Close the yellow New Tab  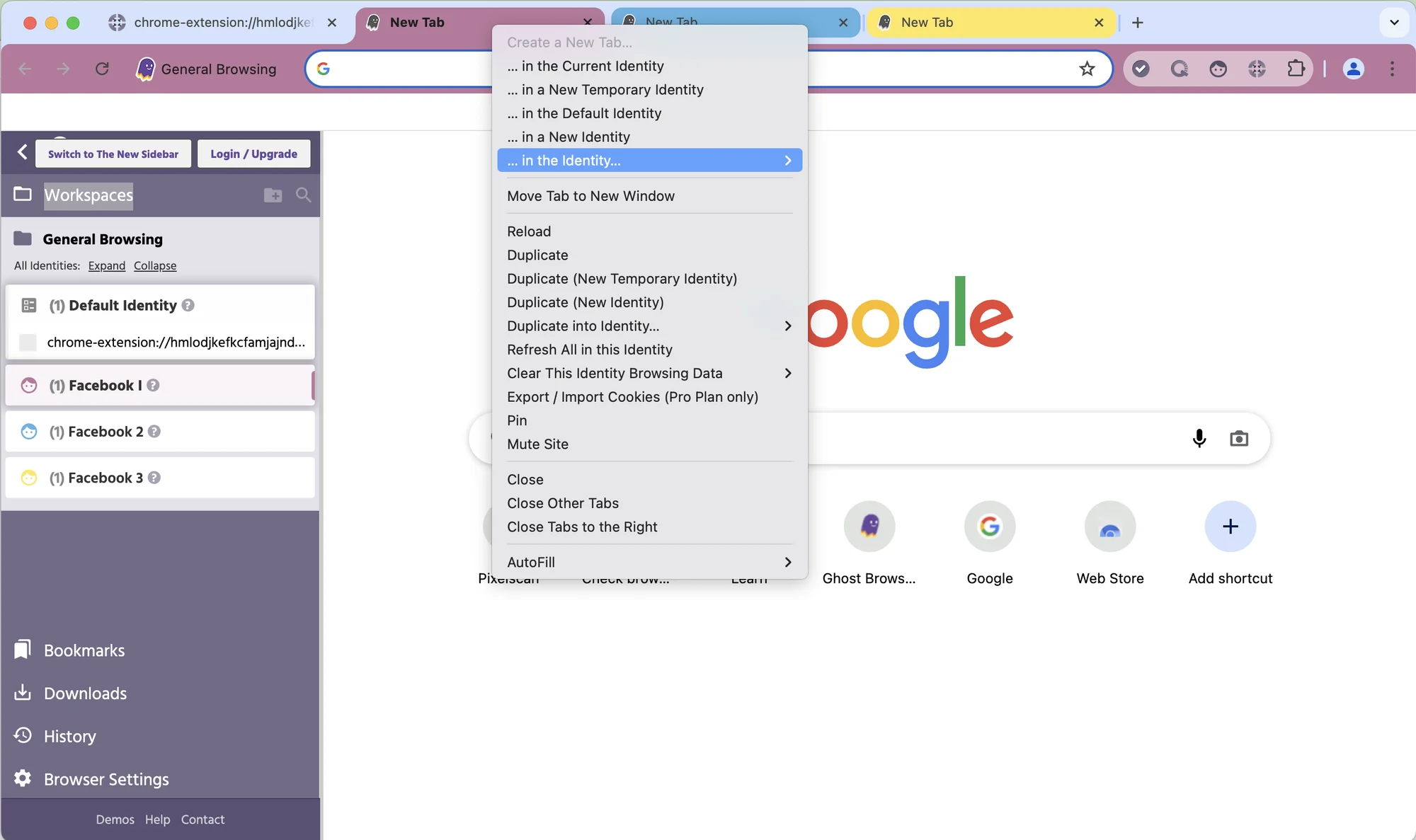(1099, 23)
